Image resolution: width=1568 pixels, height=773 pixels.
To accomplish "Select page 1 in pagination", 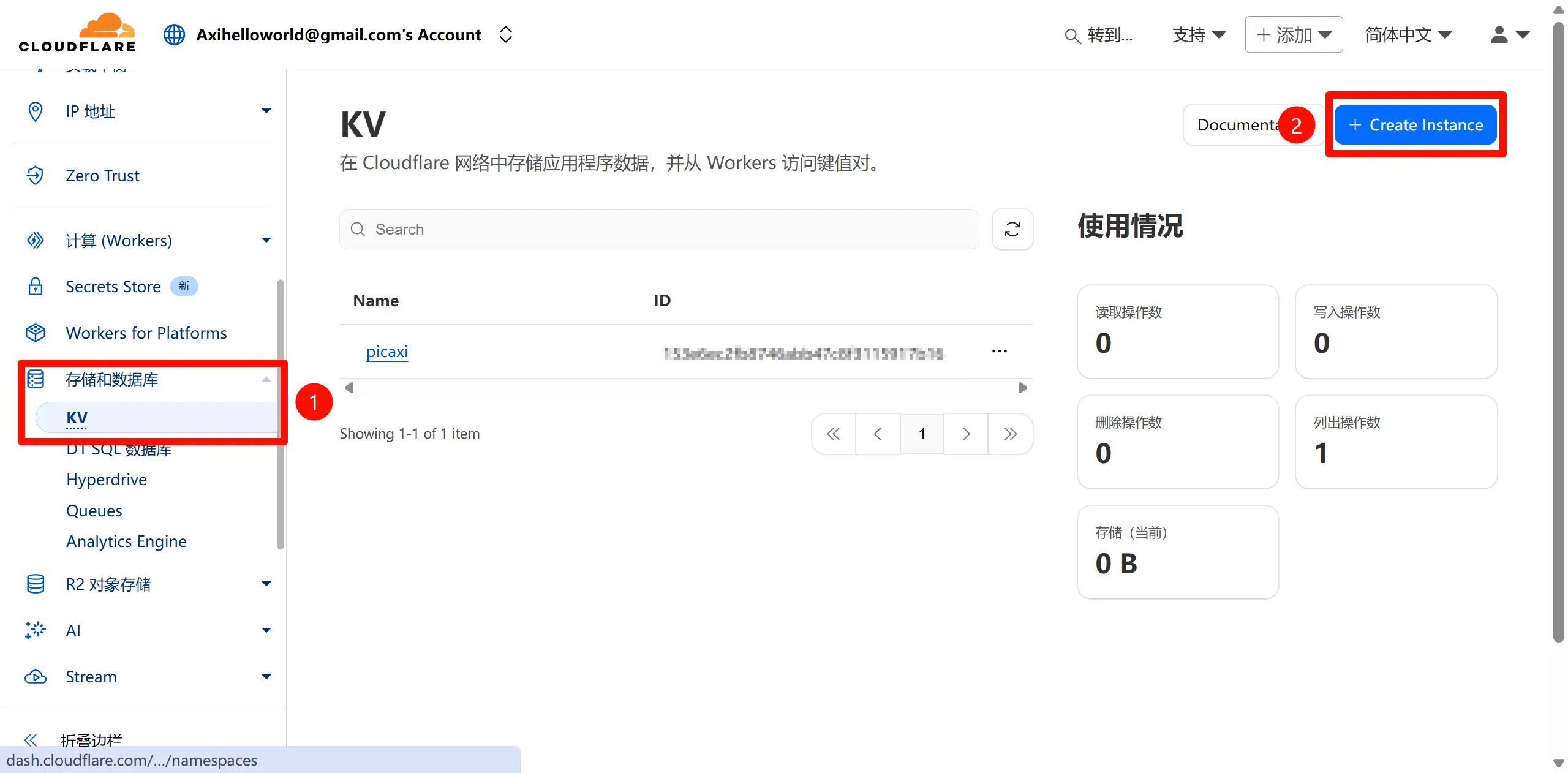I will [922, 434].
